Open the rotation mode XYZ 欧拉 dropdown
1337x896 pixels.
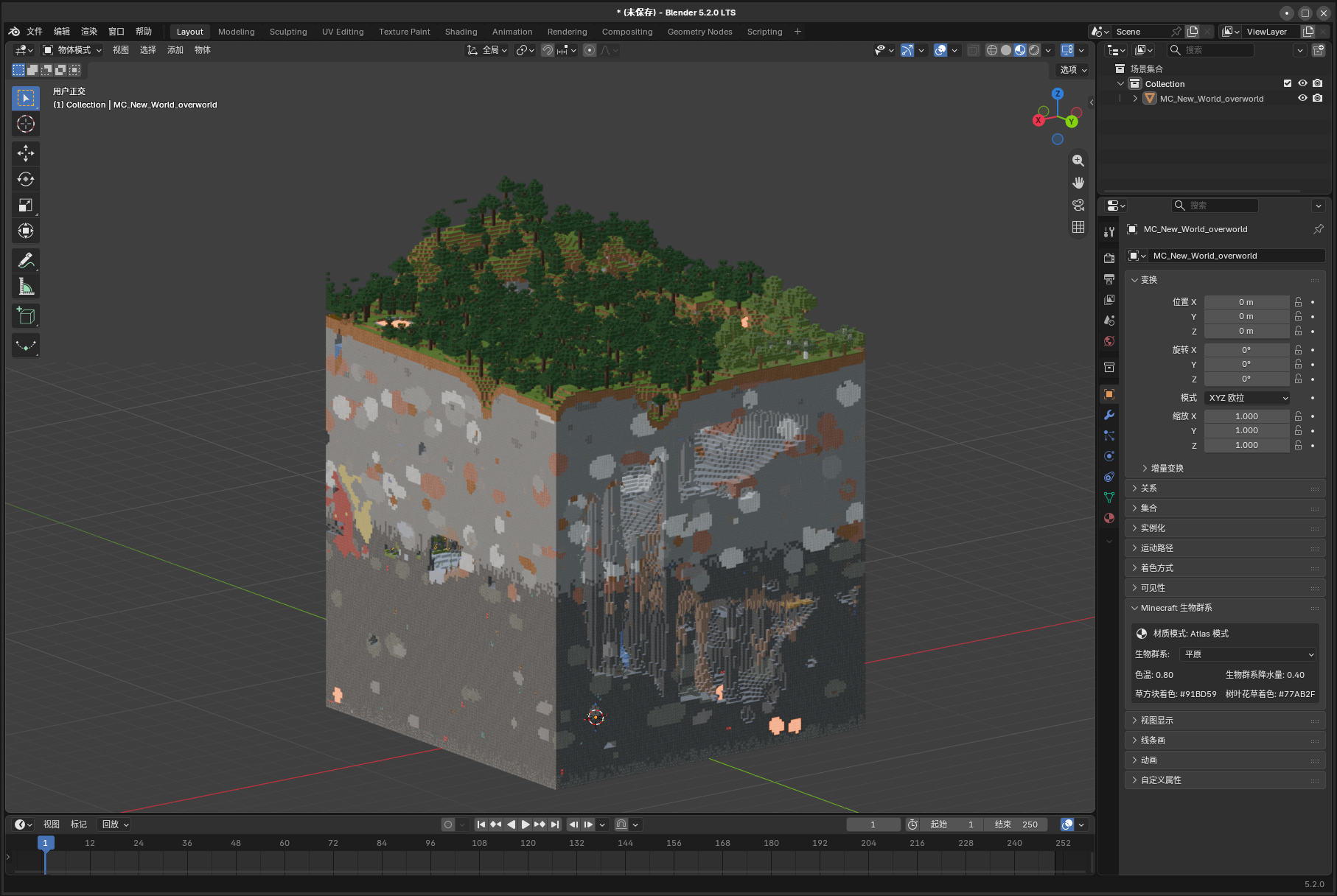coord(1248,398)
